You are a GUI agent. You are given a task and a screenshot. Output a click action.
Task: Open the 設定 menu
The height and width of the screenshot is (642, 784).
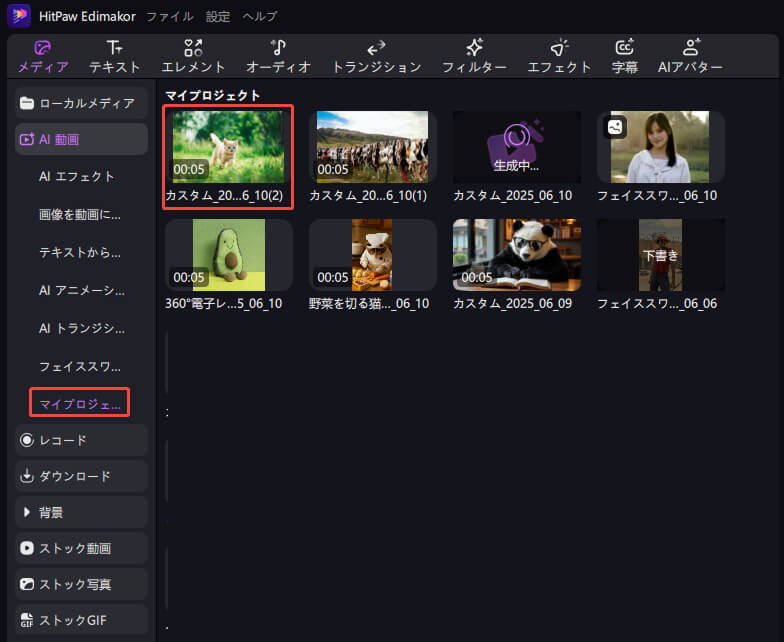point(218,16)
